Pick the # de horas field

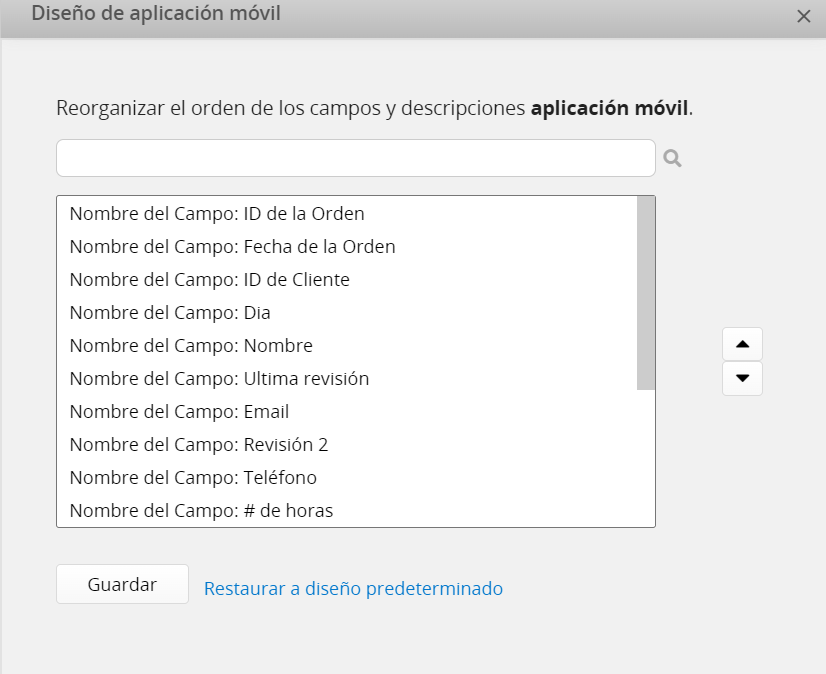click(x=201, y=510)
